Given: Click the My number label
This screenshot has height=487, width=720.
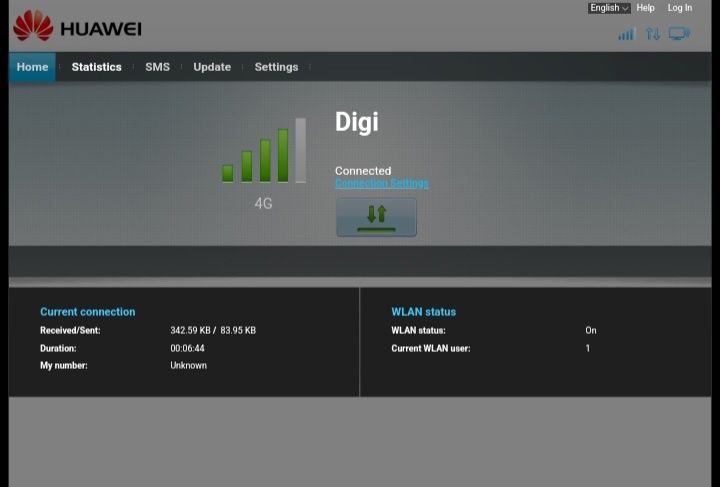Looking at the screenshot, I should (x=64, y=365).
